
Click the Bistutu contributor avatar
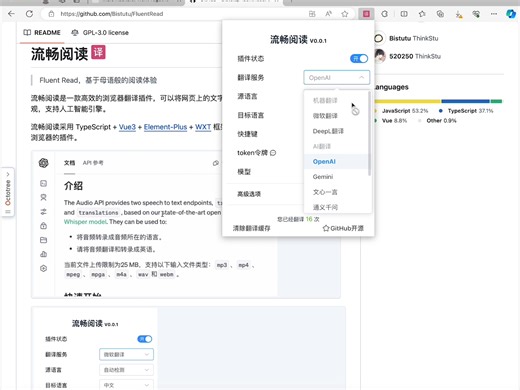click(378, 38)
